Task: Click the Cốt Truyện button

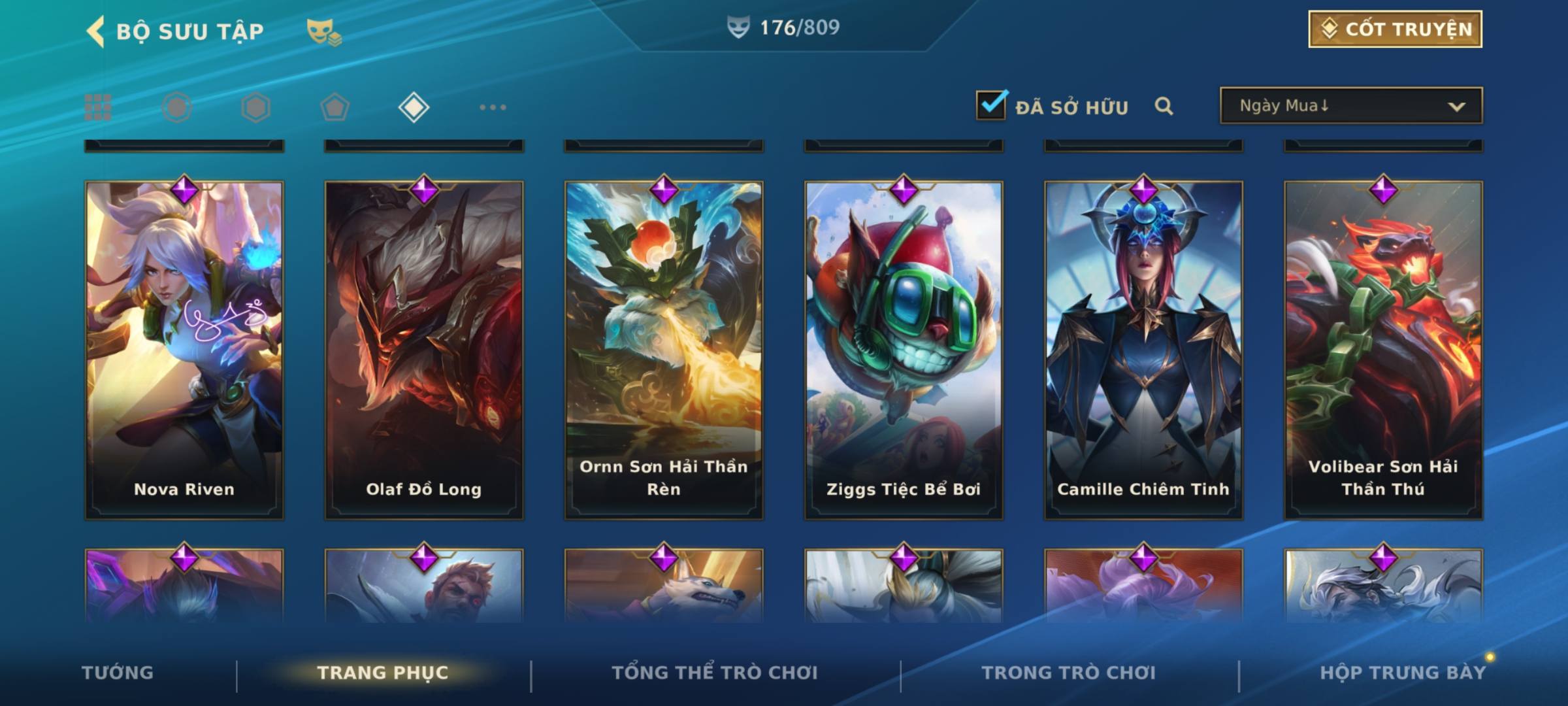Action: pos(1395,29)
